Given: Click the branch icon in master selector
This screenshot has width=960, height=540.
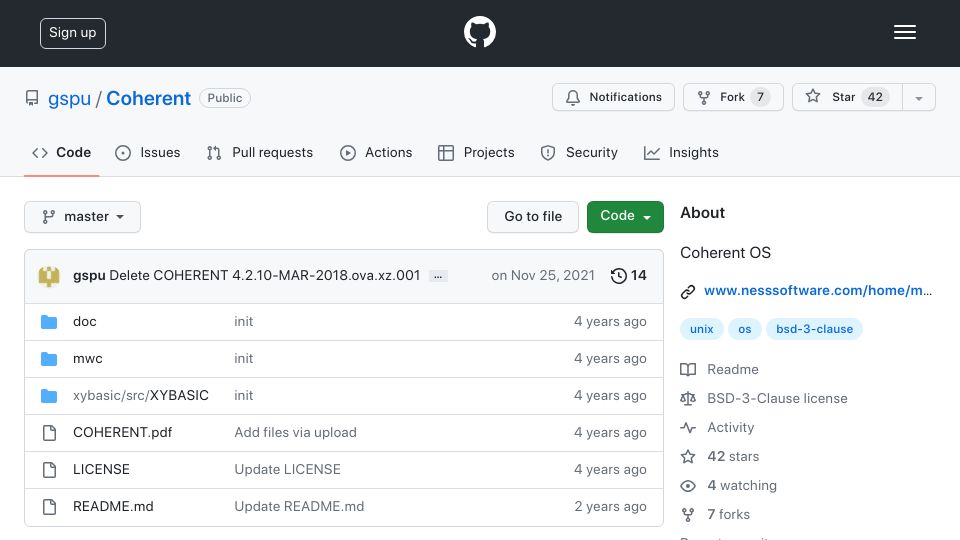Looking at the screenshot, I should 48,217.
